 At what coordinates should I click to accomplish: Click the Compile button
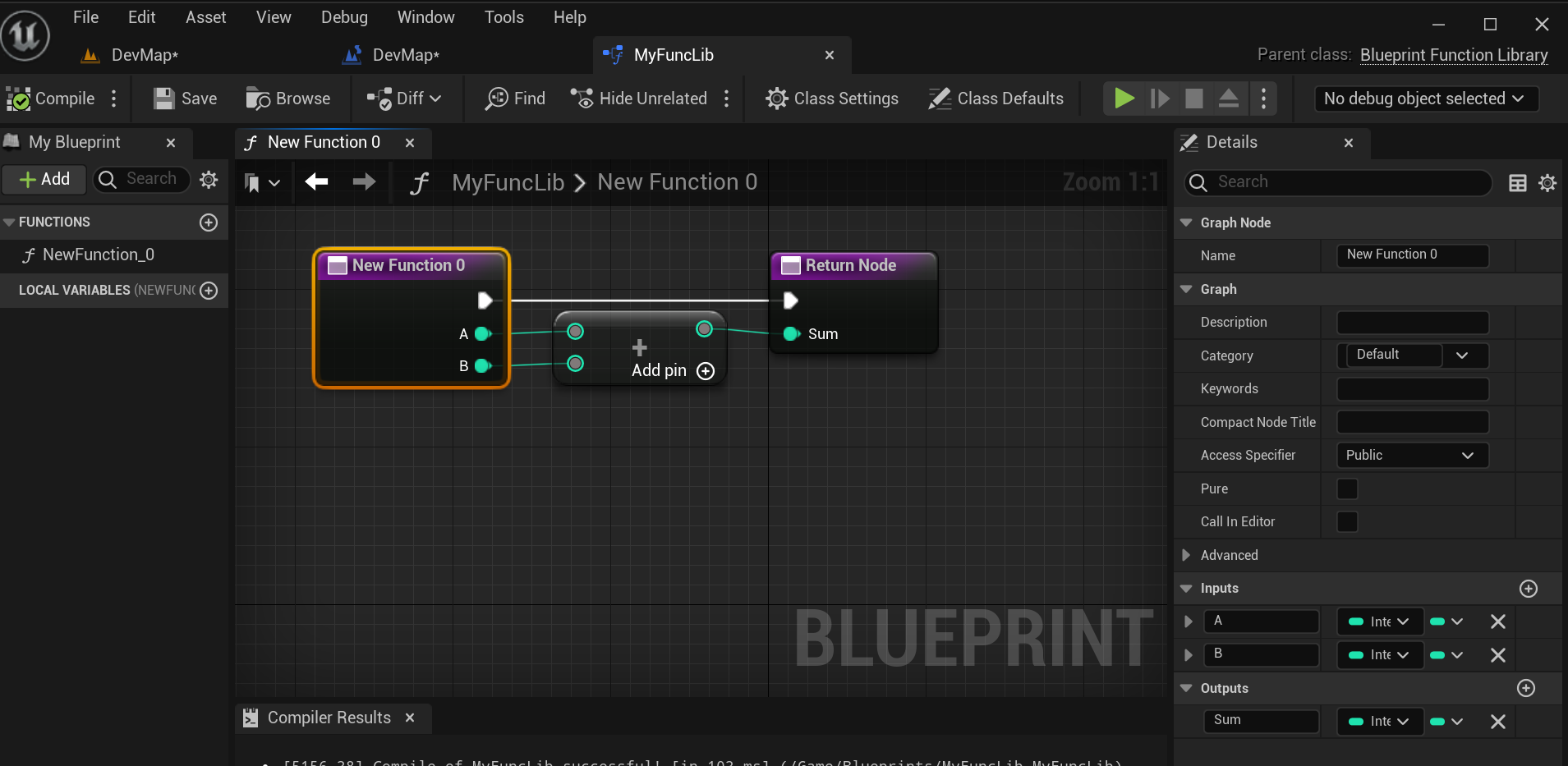coord(51,99)
